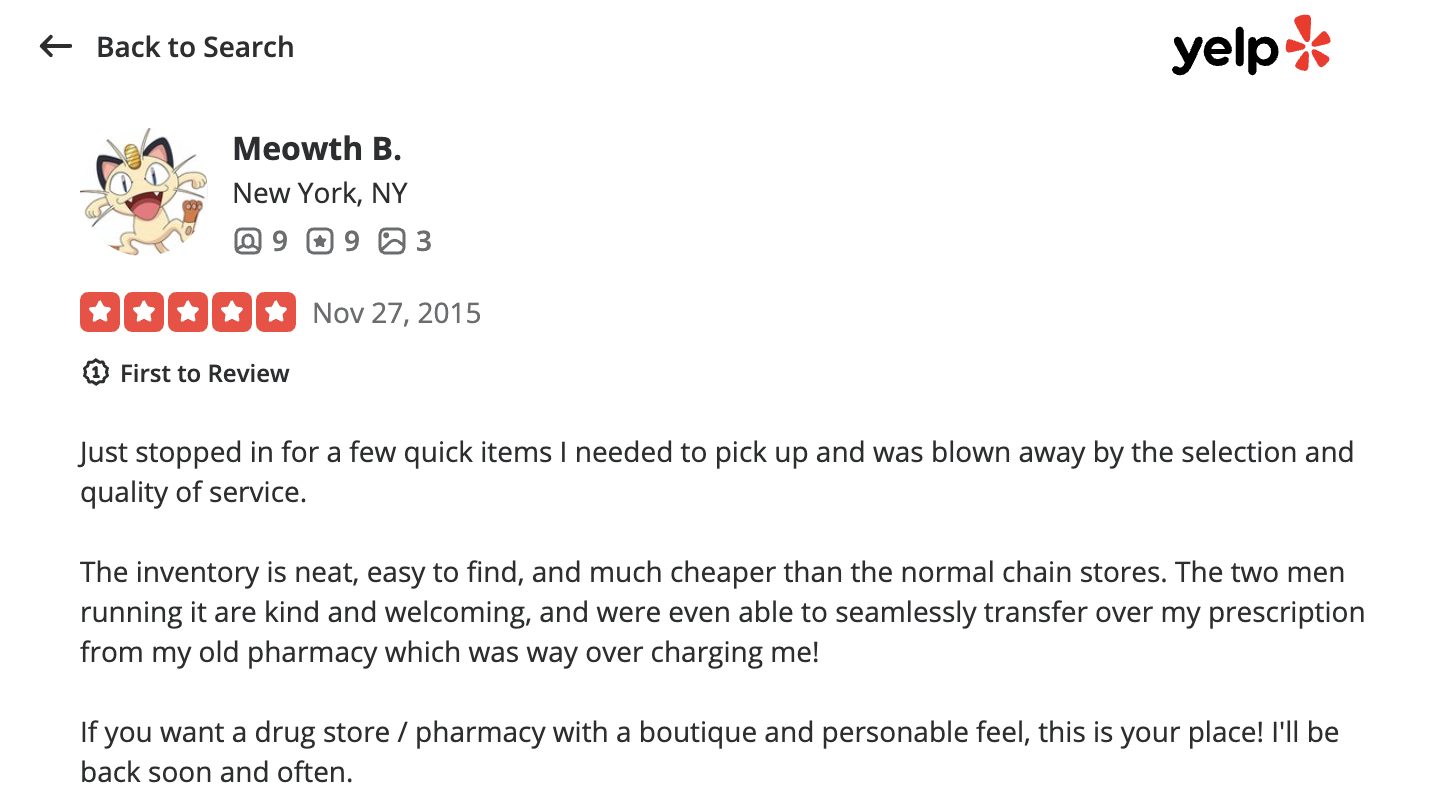Click the paragraph starting "The inventory is neat"

point(722,613)
